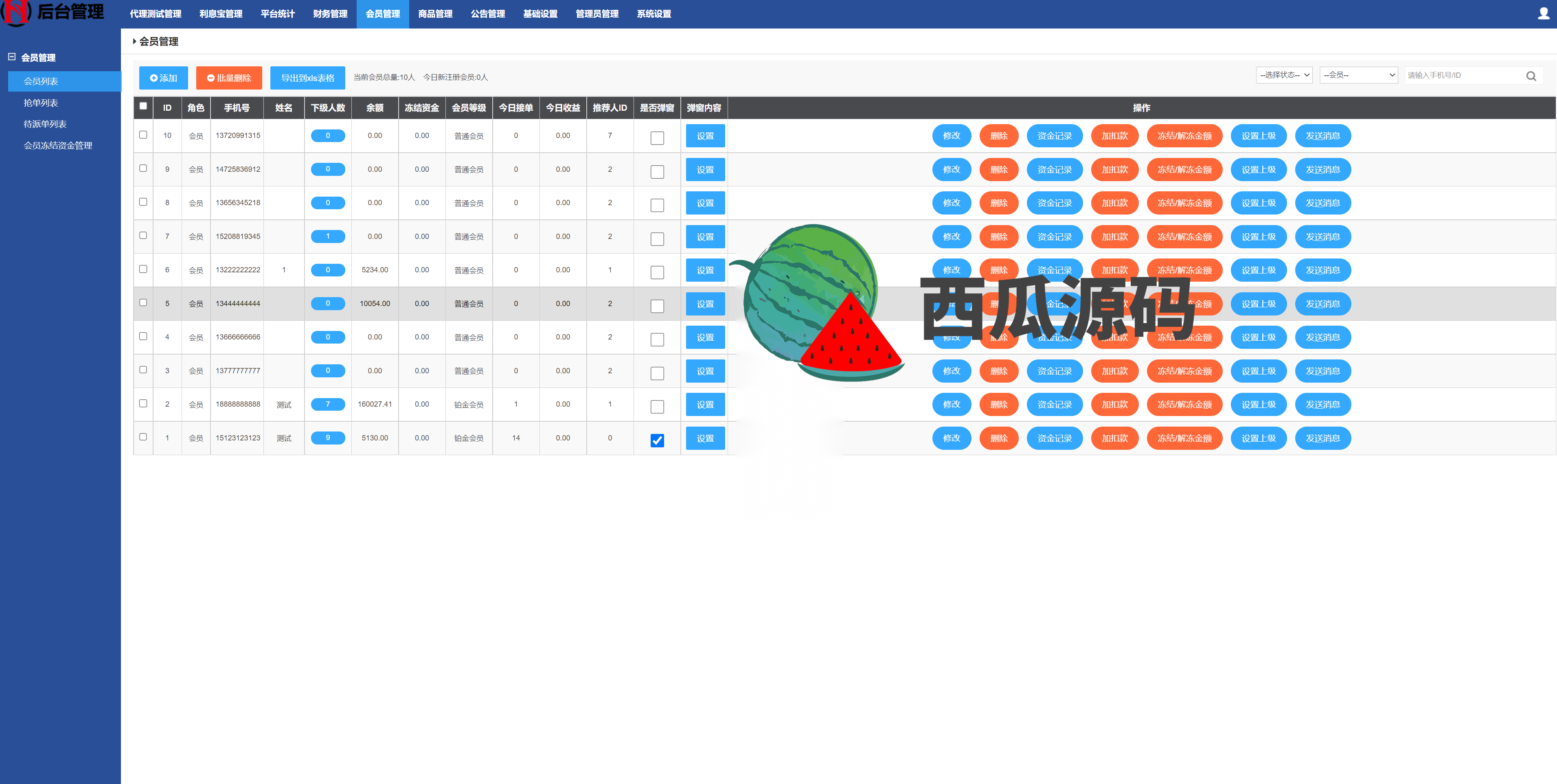1557x784 pixels.
Task: Open 平台统计 top menu
Action: (x=277, y=14)
